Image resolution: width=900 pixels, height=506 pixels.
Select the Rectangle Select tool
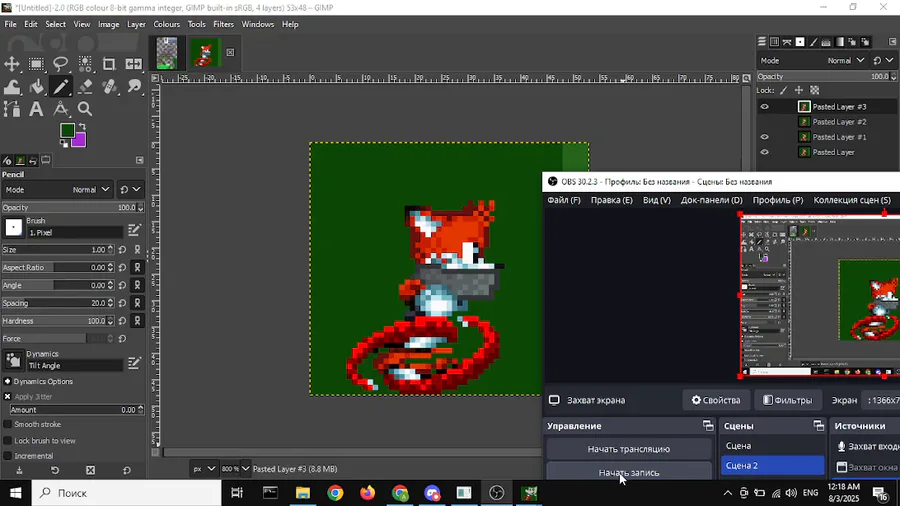(x=36, y=64)
